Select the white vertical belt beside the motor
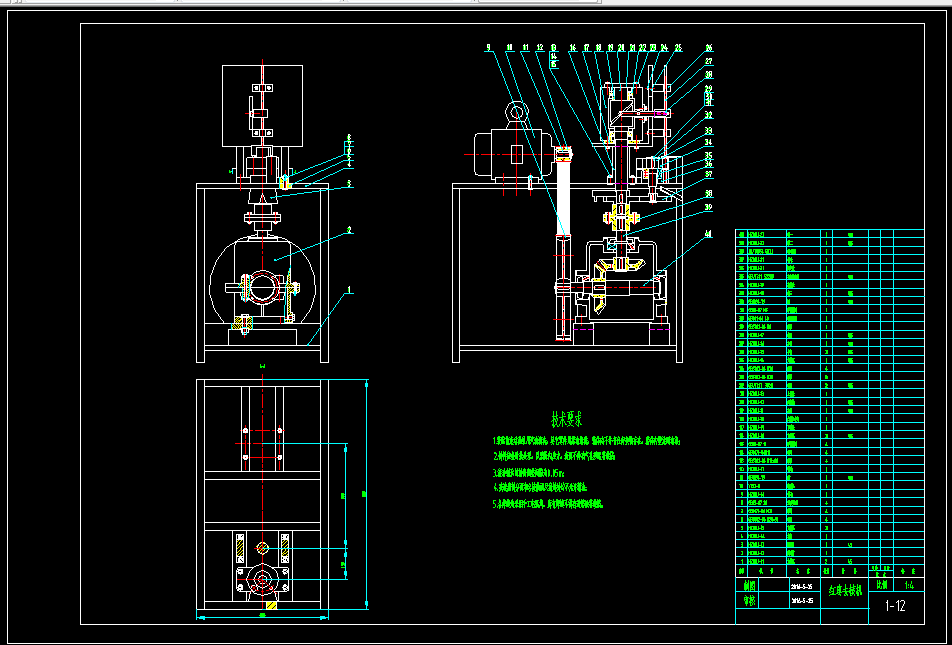The height and width of the screenshot is (645, 952). tap(565, 199)
